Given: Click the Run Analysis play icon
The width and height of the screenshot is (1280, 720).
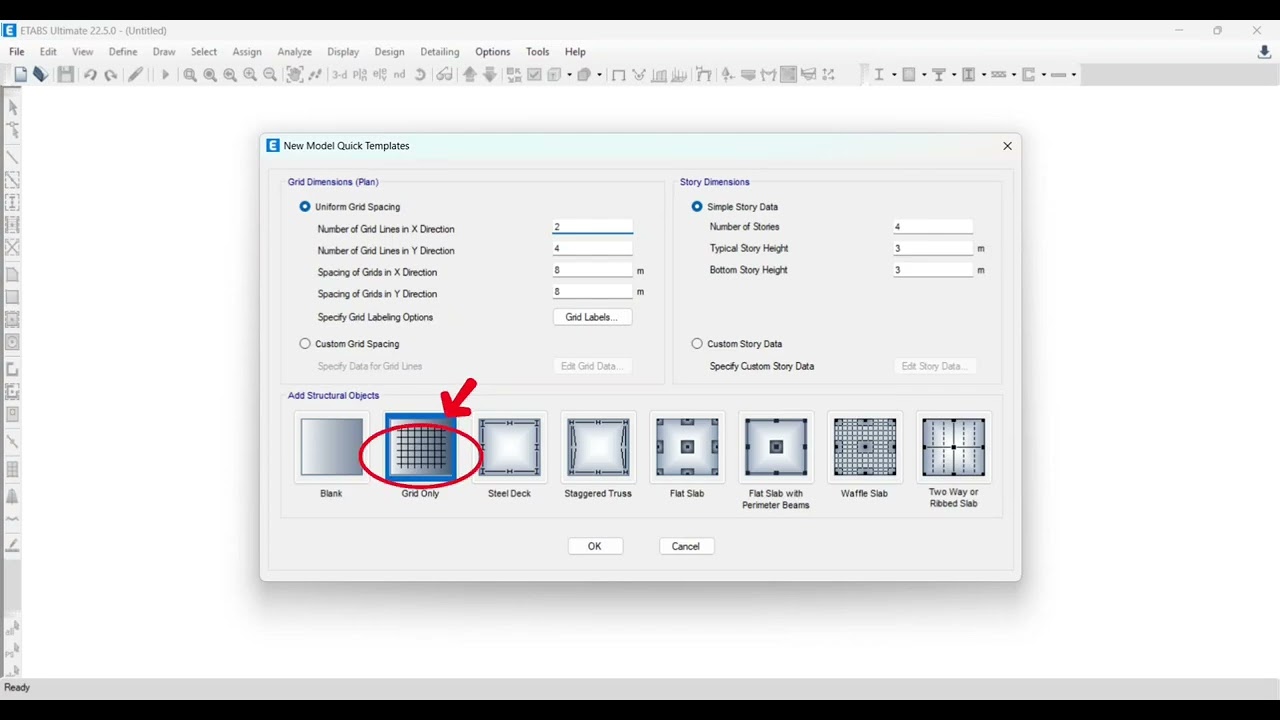Looking at the screenshot, I should click(x=165, y=75).
